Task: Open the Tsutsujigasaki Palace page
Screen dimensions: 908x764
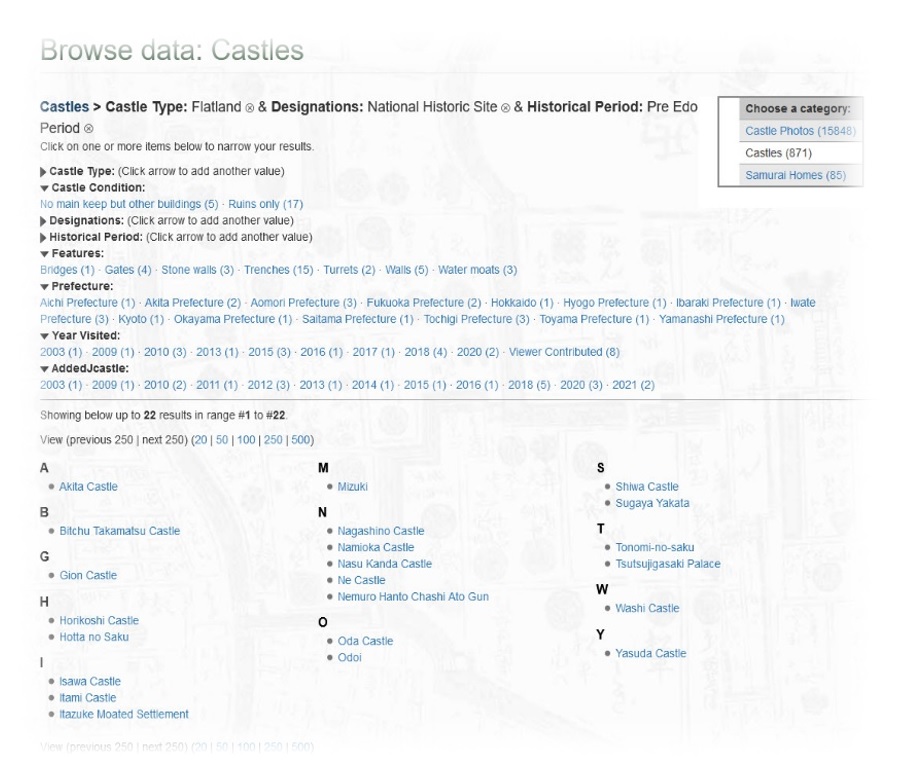Action: [x=668, y=564]
